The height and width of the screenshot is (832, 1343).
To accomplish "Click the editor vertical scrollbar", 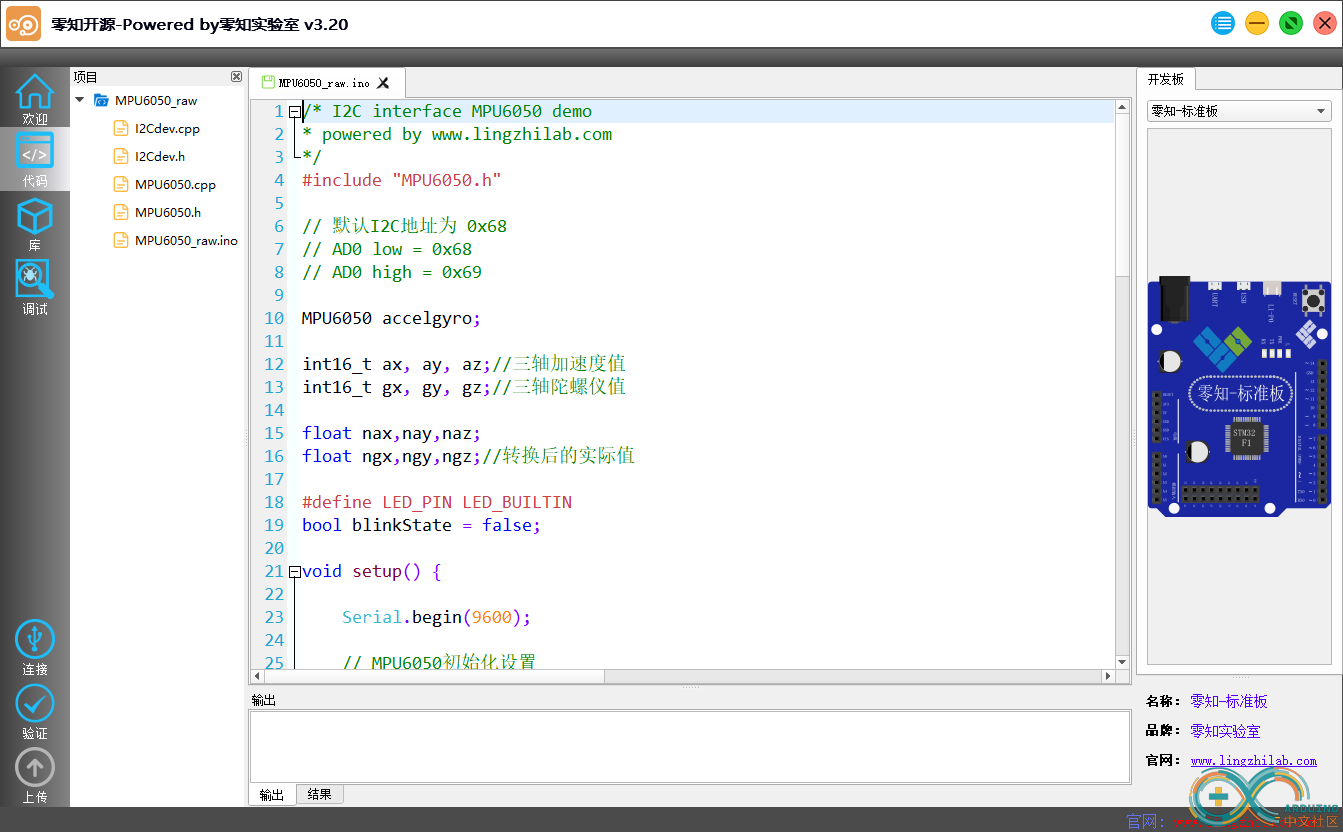I will pyautogui.click(x=1122, y=385).
